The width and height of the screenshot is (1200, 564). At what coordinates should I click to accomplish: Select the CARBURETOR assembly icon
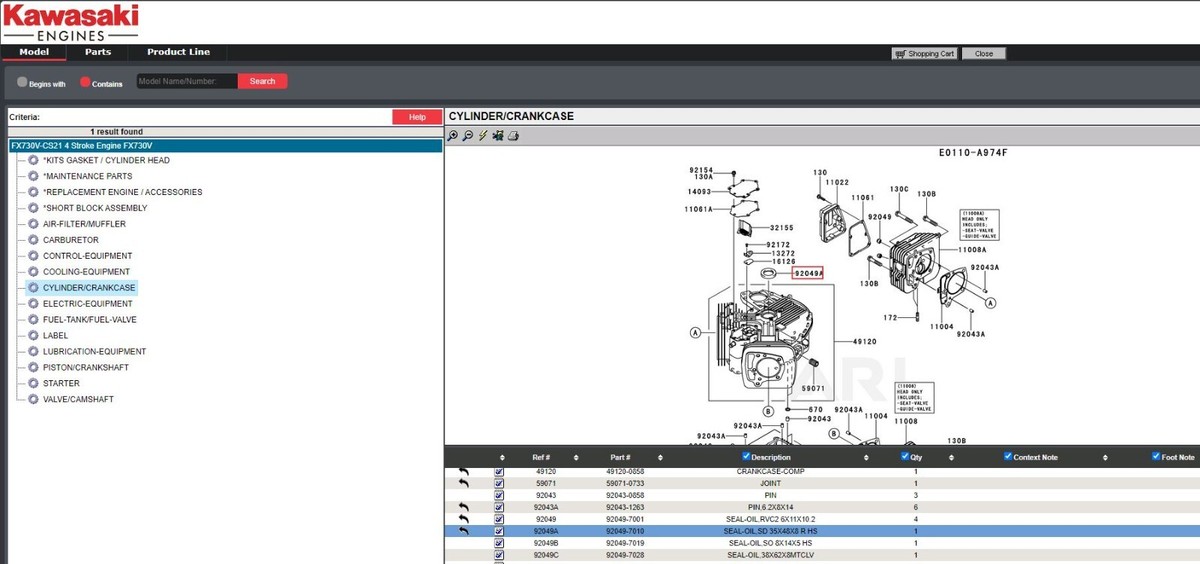tap(33, 240)
